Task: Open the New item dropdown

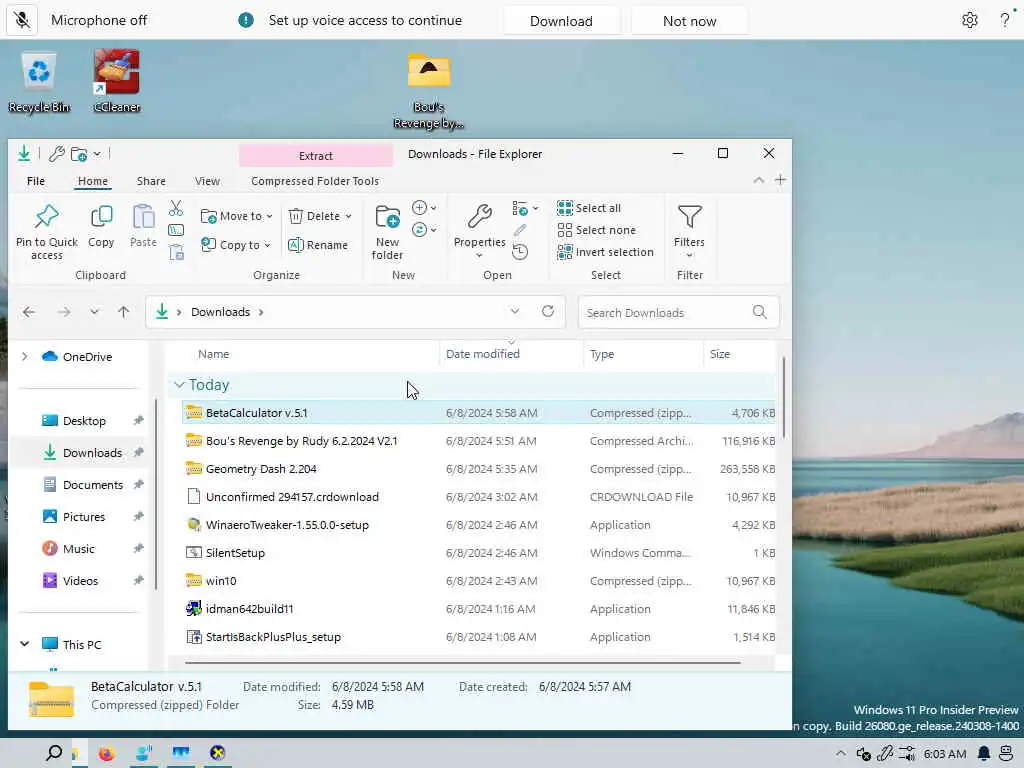Action: coord(424,208)
